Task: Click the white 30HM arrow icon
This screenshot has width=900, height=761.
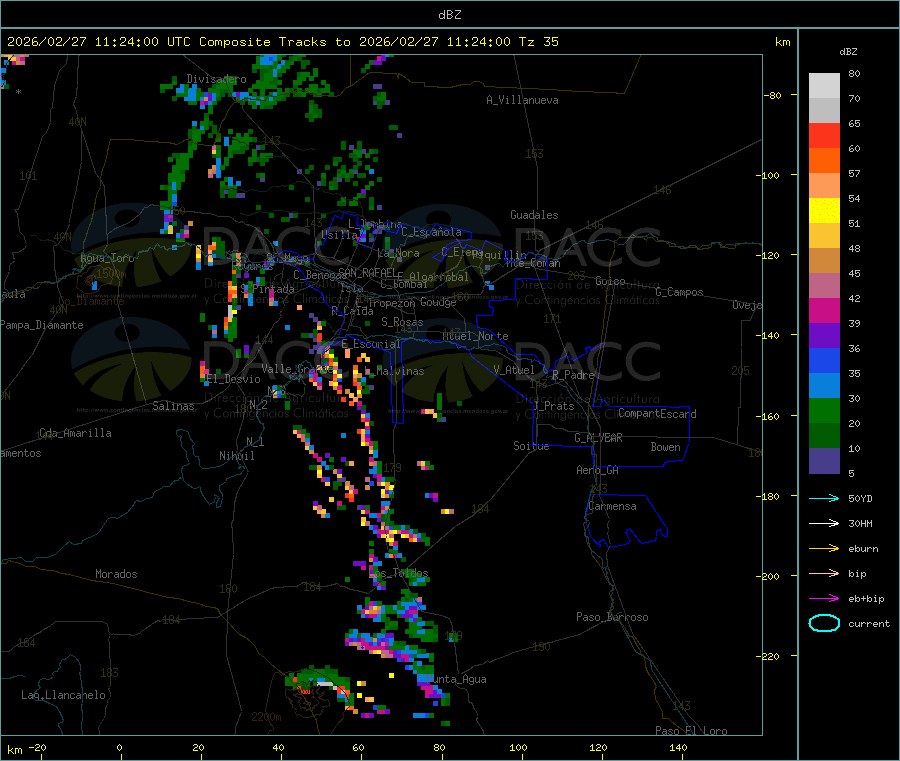Action: point(824,523)
